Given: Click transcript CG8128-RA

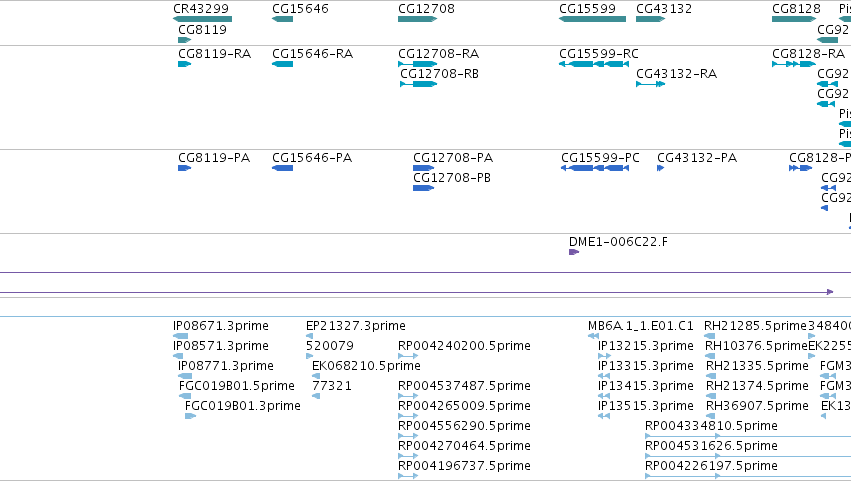Looking at the screenshot, I should pos(793,64).
